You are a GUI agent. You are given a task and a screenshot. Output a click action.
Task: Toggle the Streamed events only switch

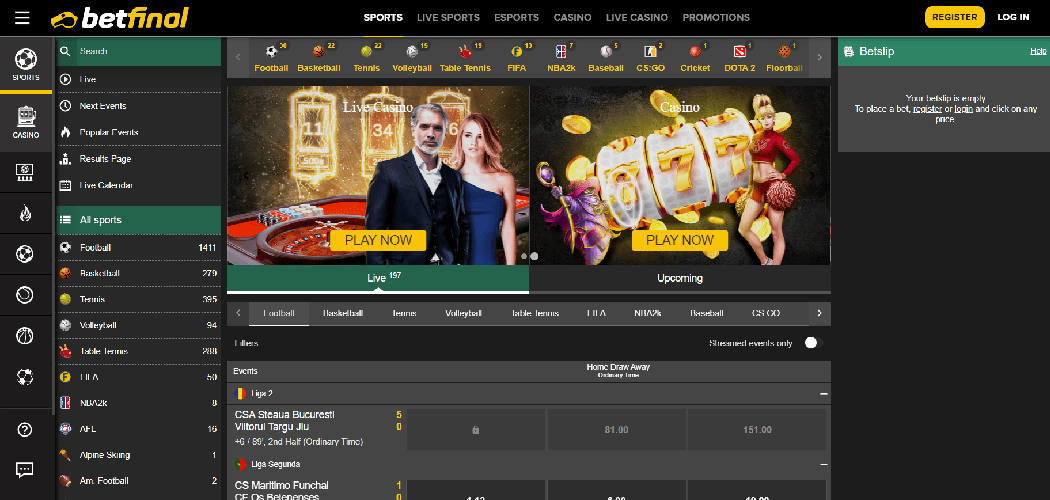pyautogui.click(x=810, y=343)
